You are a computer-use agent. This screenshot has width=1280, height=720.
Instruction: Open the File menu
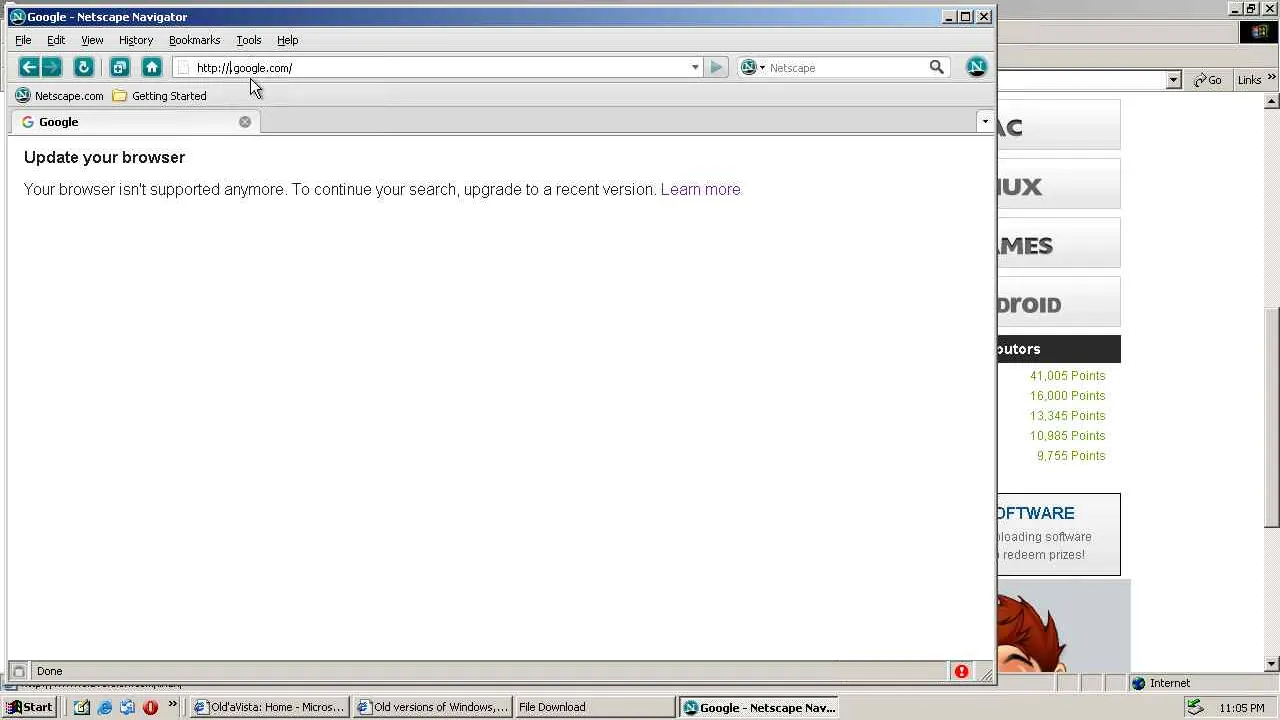click(23, 40)
